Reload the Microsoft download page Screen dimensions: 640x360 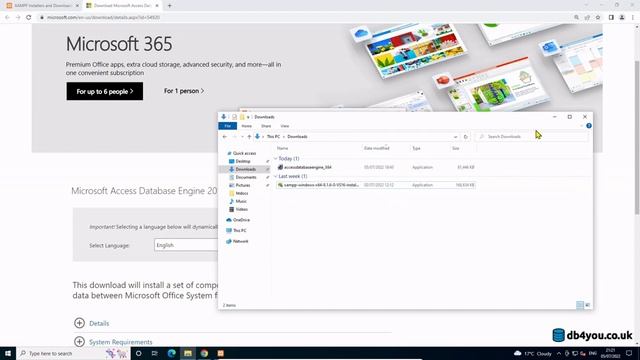coord(29,18)
